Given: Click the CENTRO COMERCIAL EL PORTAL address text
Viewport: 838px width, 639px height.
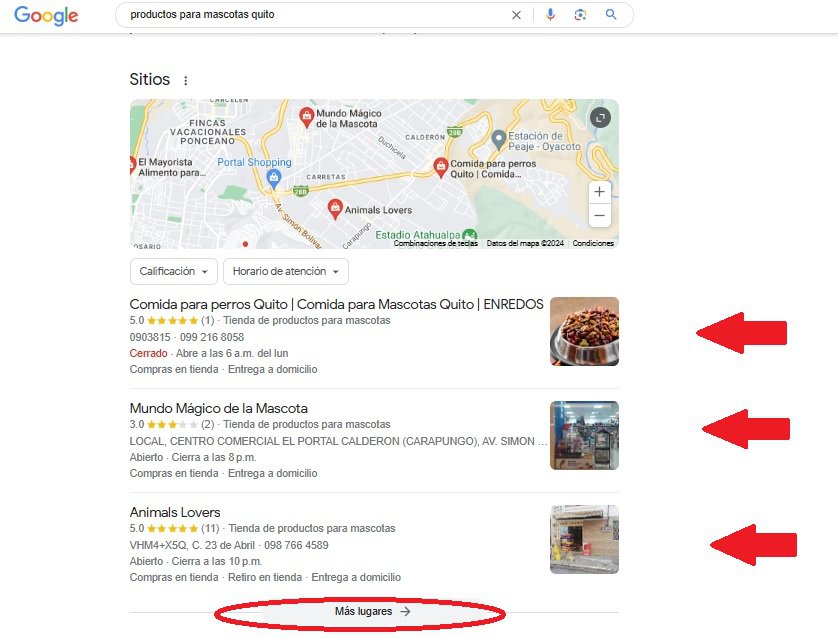Looking at the screenshot, I should click(338, 441).
